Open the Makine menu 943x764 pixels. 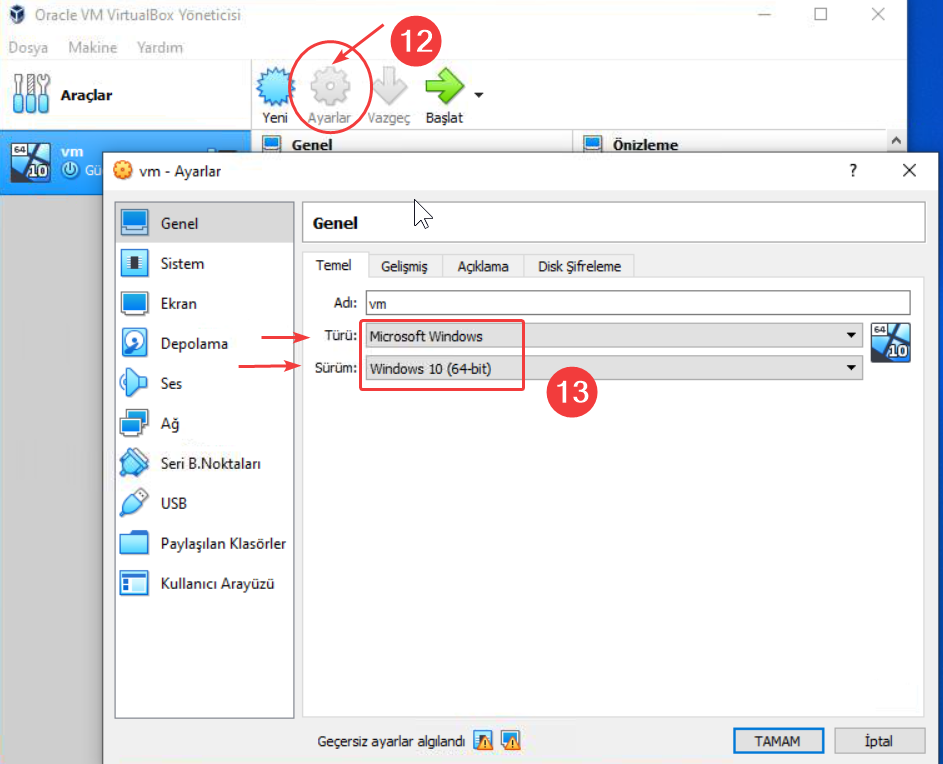click(x=93, y=48)
